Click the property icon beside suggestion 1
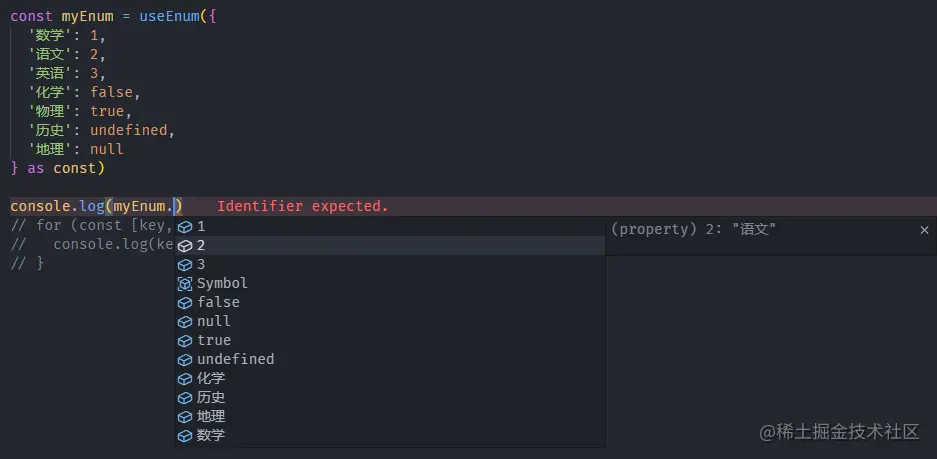This screenshot has width=937, height=459. pyautogui.click(x=185, y=227)
